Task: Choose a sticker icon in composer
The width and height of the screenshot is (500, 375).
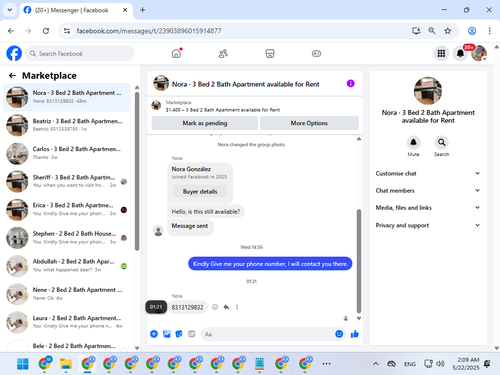Action: click(179, 334)
